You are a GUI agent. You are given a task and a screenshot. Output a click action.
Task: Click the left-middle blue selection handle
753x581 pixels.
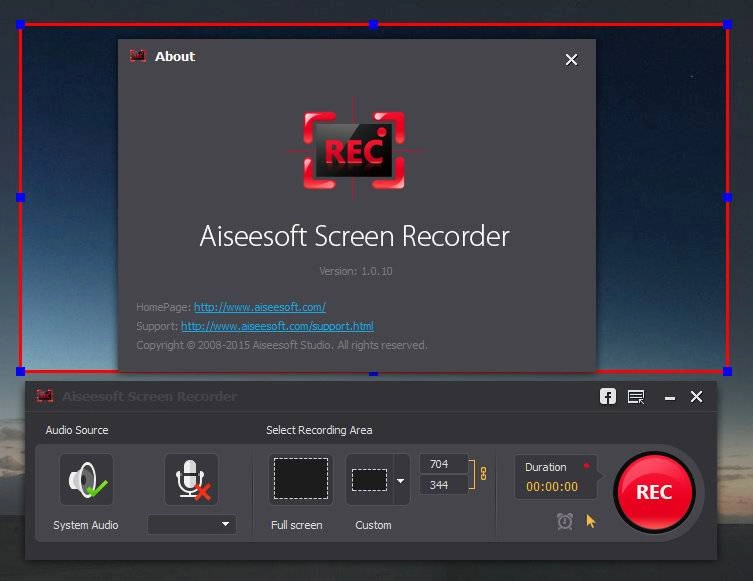[20, 197]
